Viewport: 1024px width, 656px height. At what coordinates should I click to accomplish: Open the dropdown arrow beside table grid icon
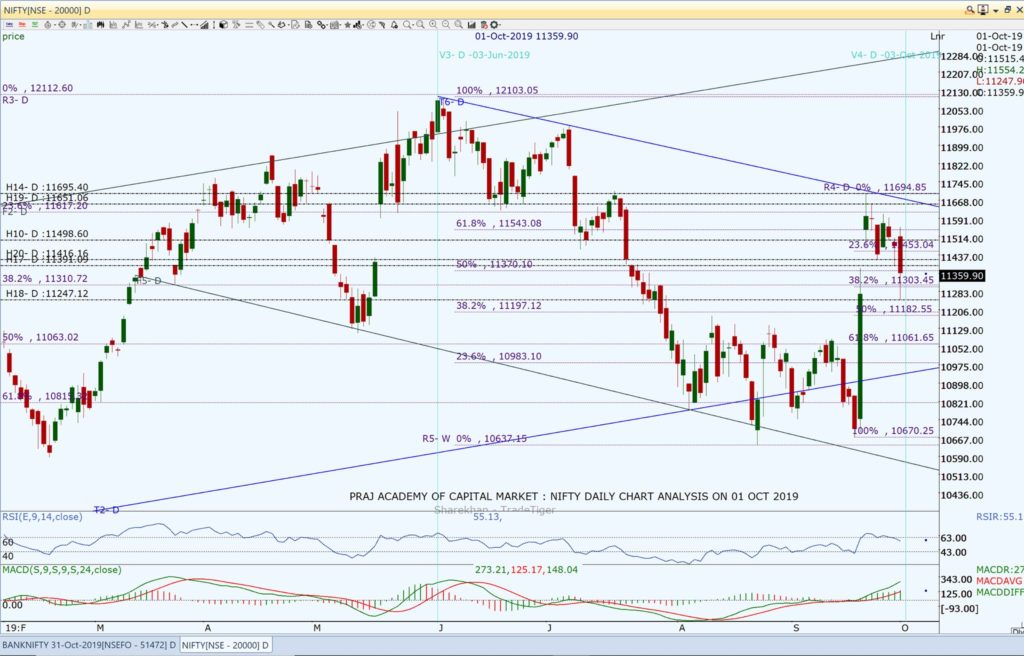[340, 25]
